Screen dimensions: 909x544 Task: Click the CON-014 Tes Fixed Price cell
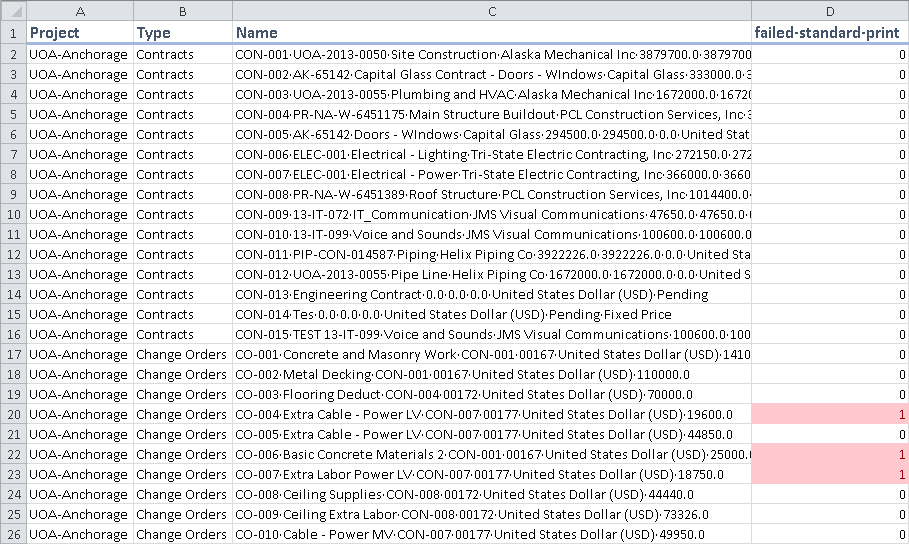(x=492, y=314)
